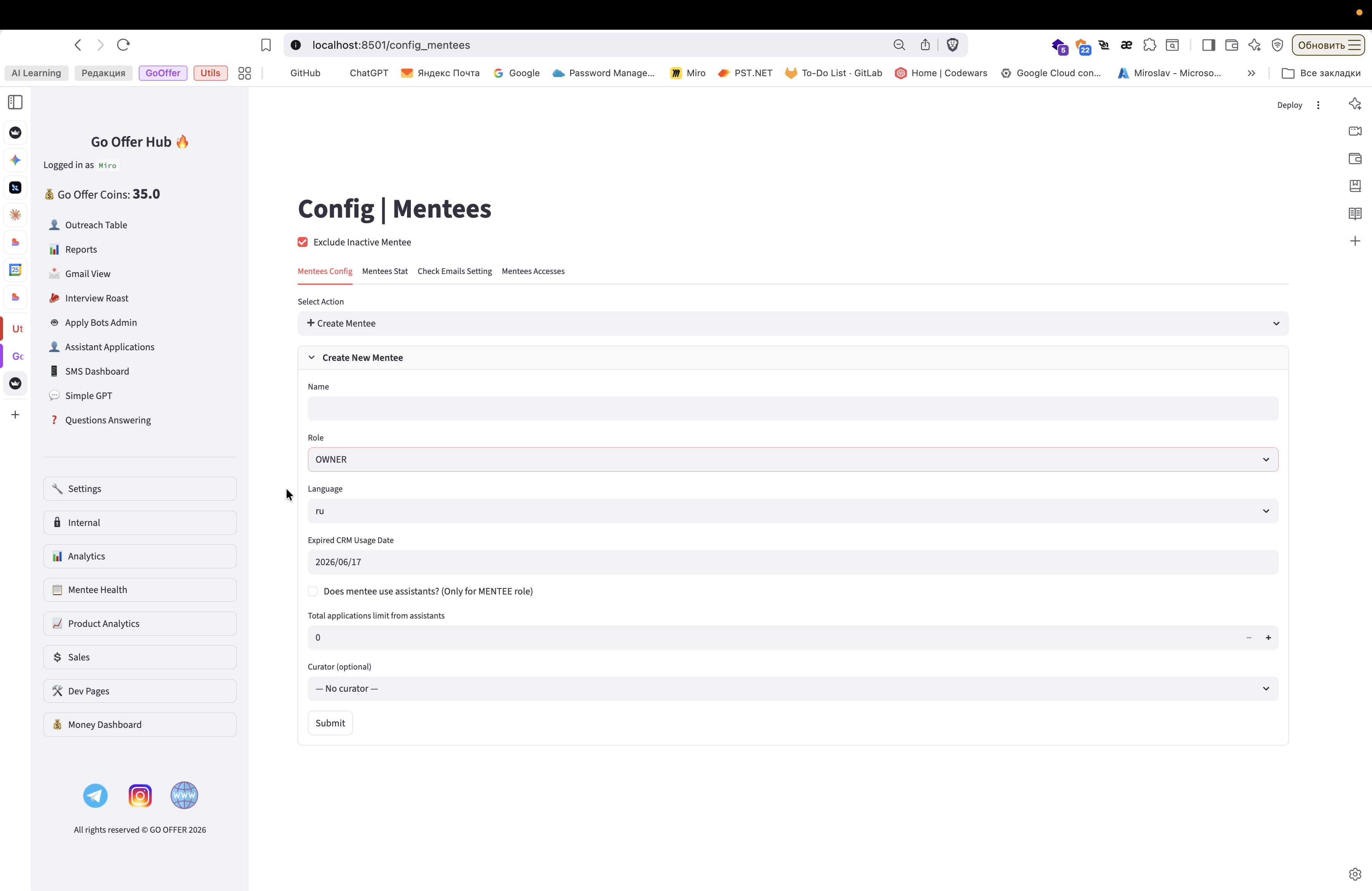Click the Brave Shields lion icon

click(952, 45)
